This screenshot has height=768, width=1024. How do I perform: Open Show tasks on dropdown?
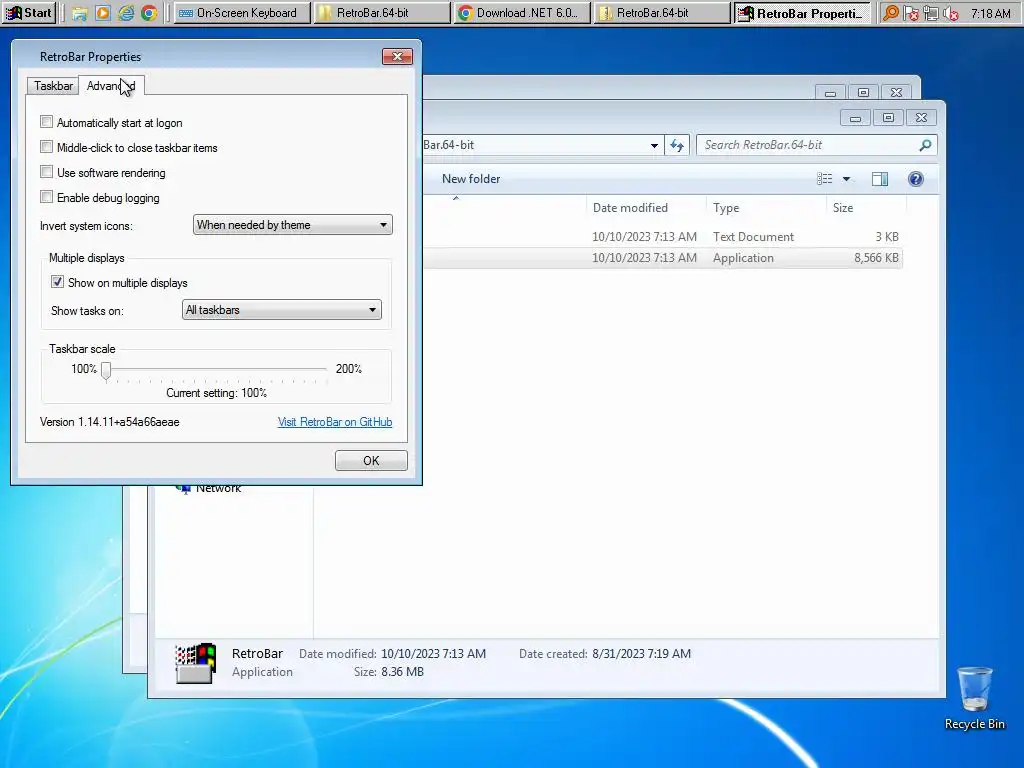coord(281,310)
